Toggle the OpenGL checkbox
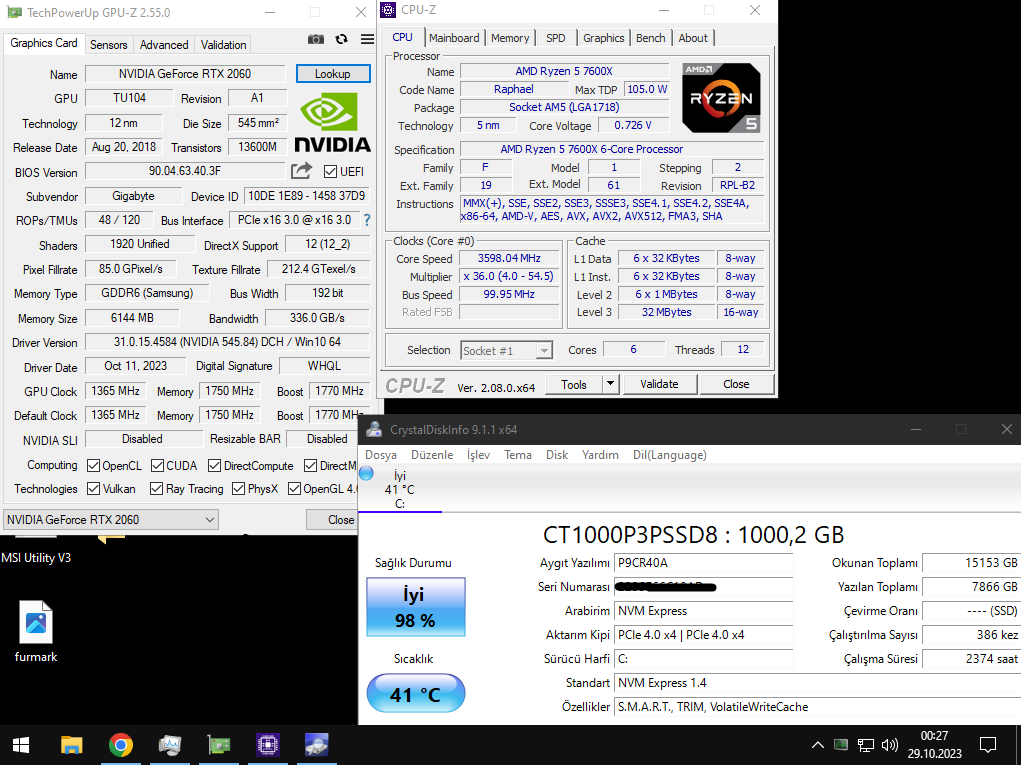The width and height of the screenshot is (1021, 765). click(294, 488)
